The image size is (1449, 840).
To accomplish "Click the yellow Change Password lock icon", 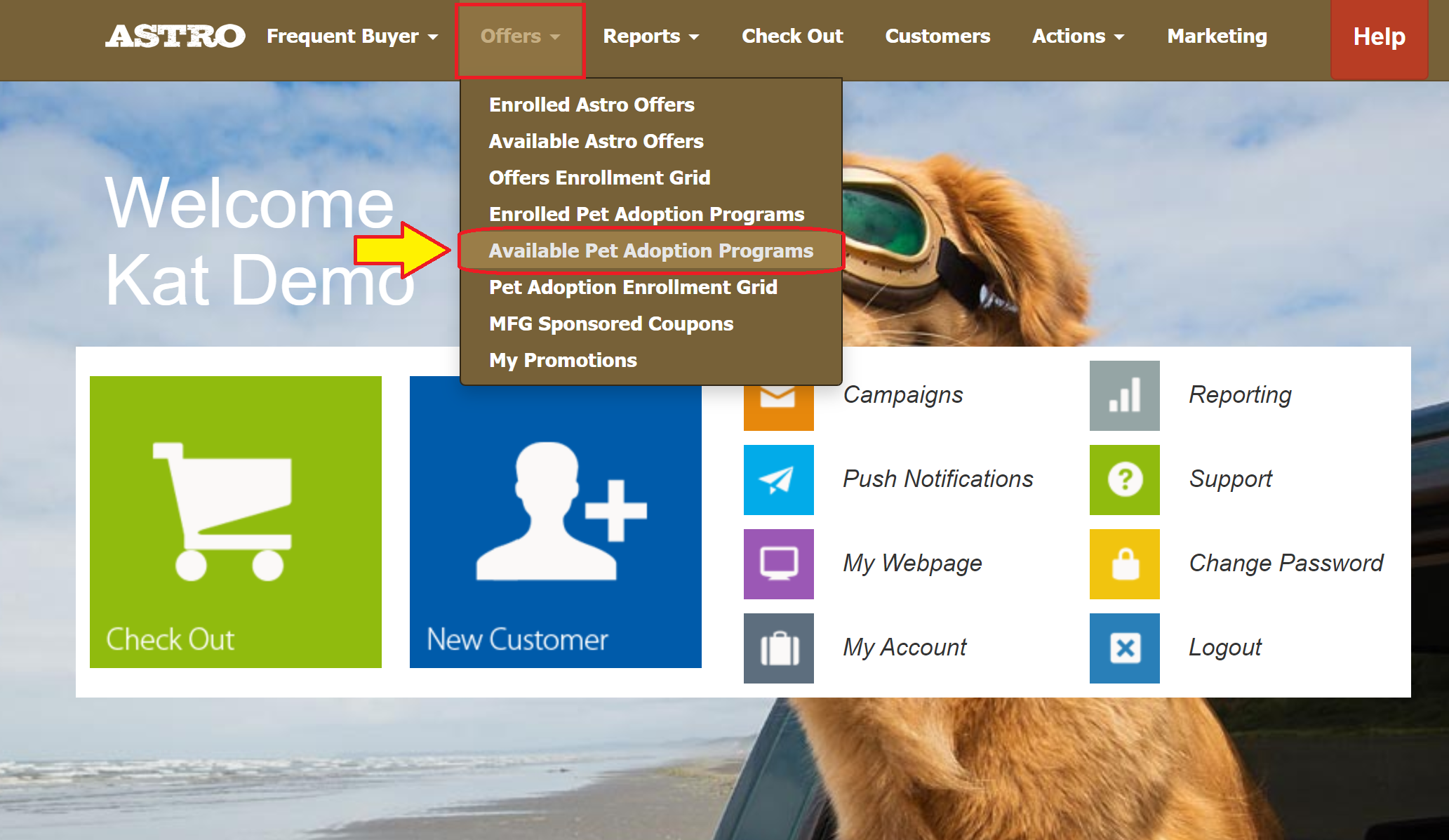I will pos(1124,564).
